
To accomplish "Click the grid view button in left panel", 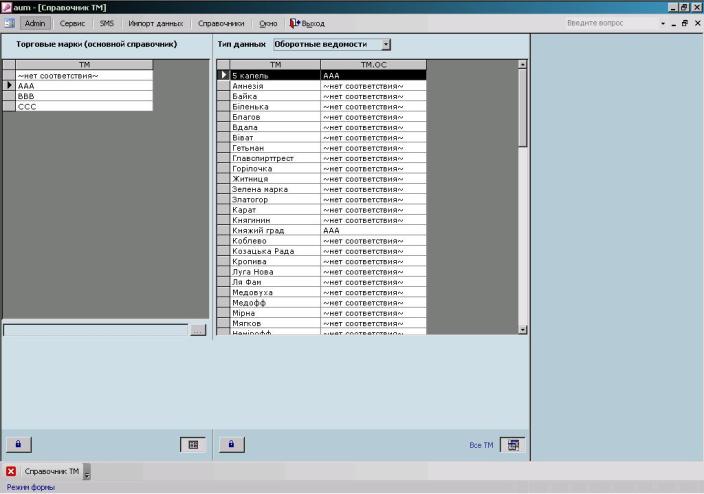I will 193,445.
